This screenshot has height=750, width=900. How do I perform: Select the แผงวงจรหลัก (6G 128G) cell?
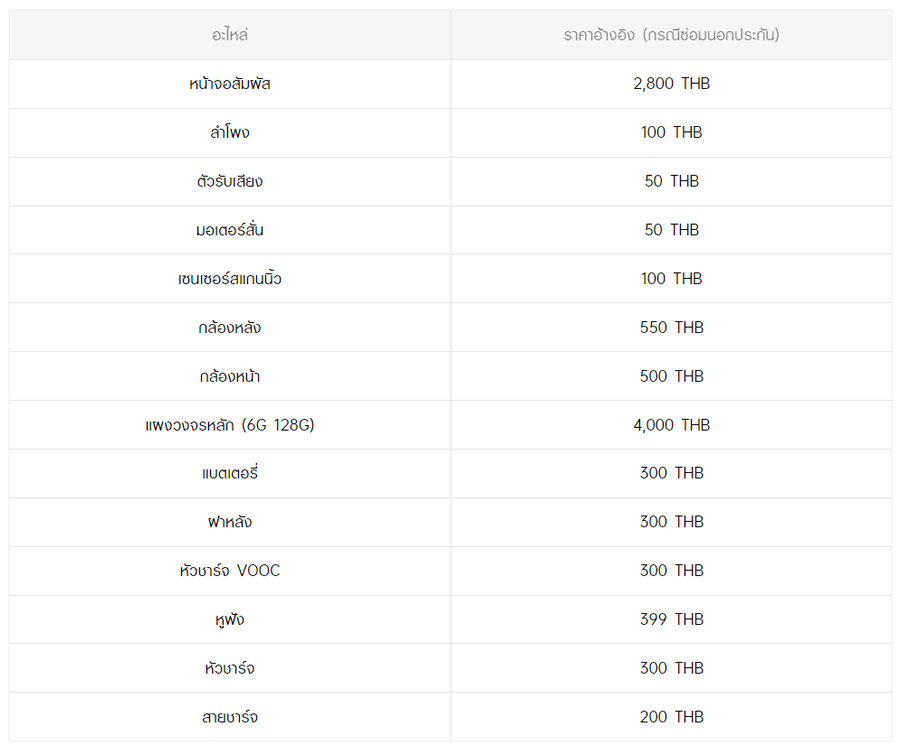[x=230, y=425]
